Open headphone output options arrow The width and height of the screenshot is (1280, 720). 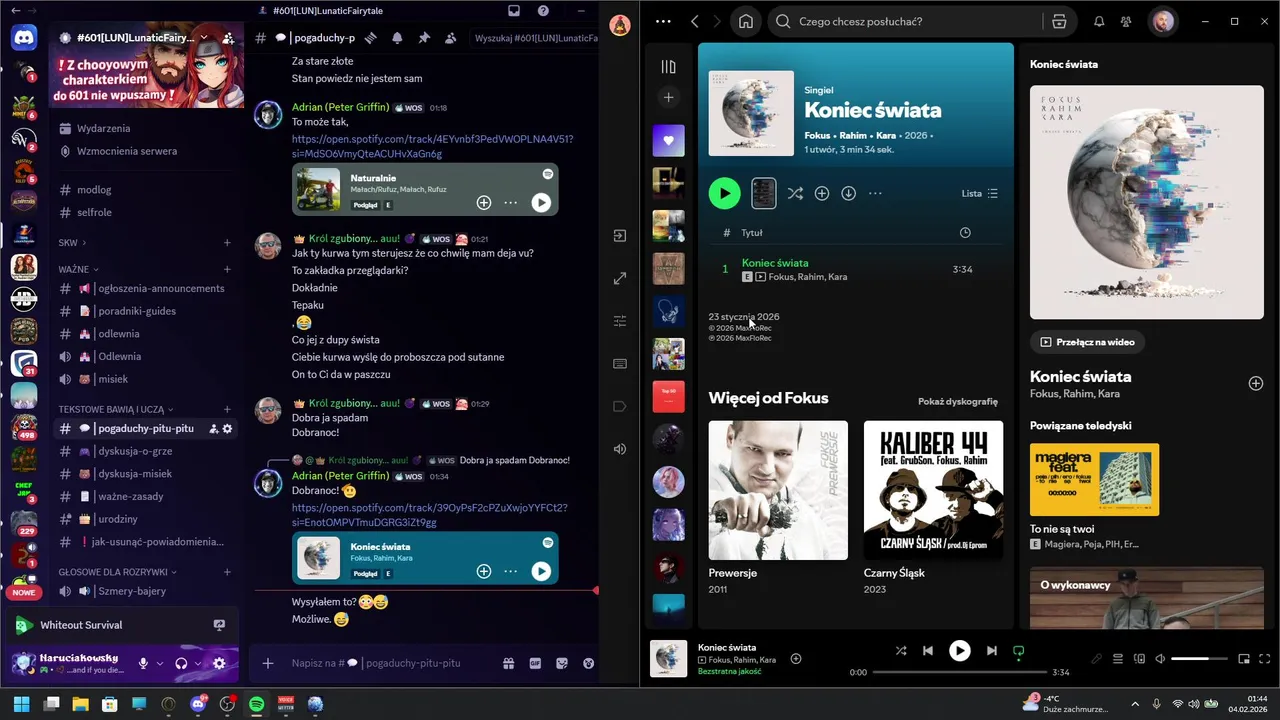coord(198,663)
